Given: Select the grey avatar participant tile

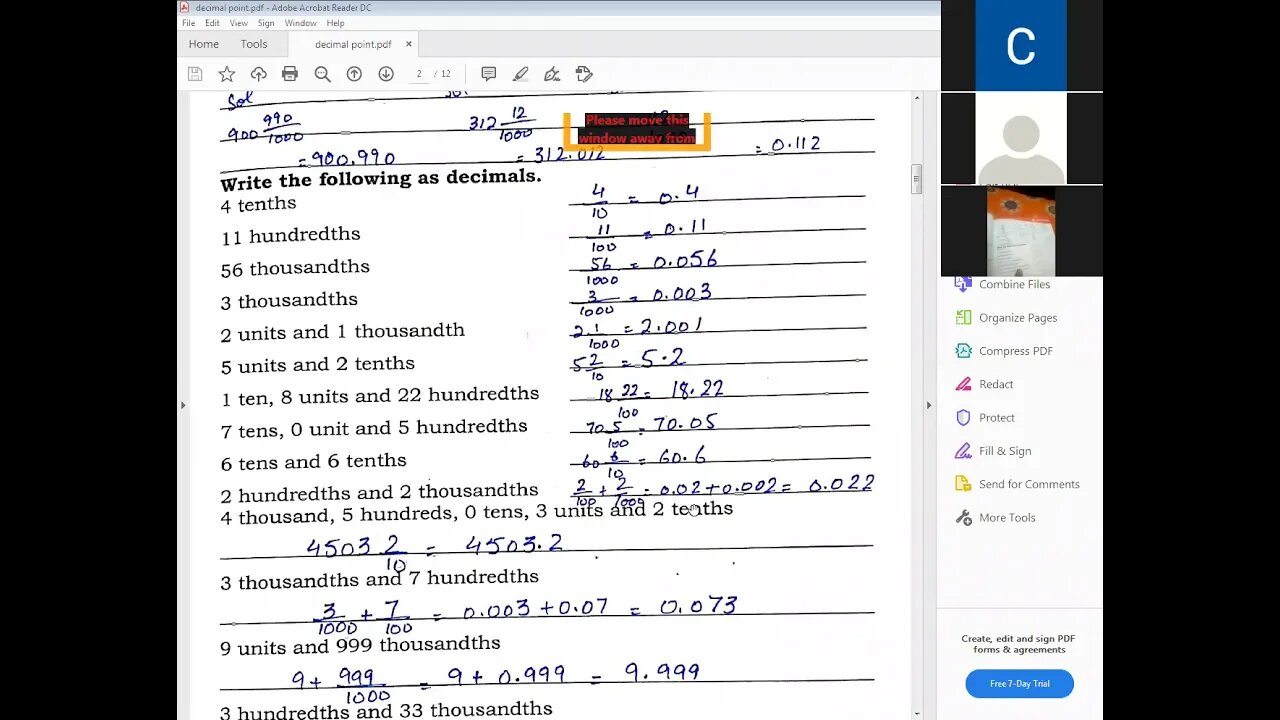Looking at the screenshot, I should [x=1021, y=139].
